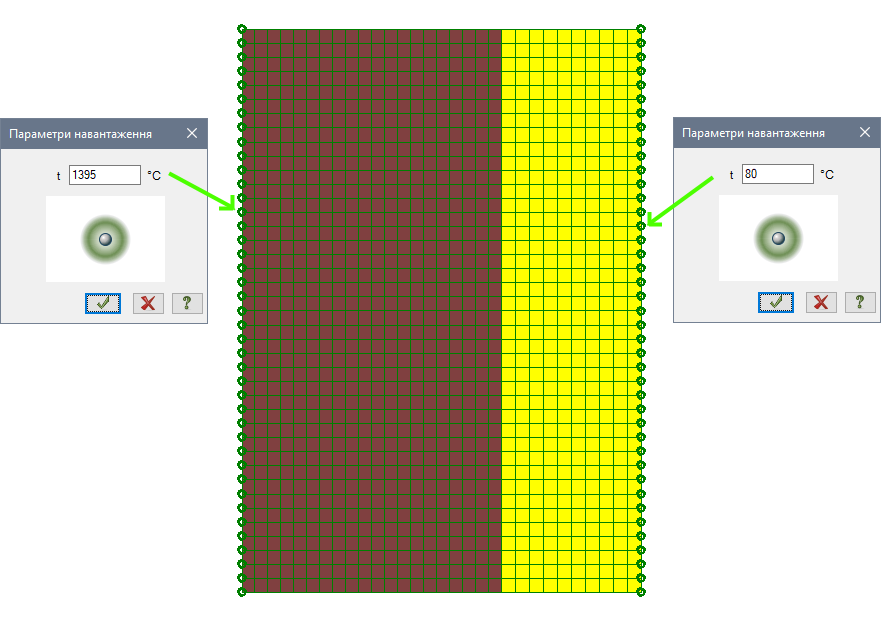Close the right Параметри навантаження dialog

[865, 133]
